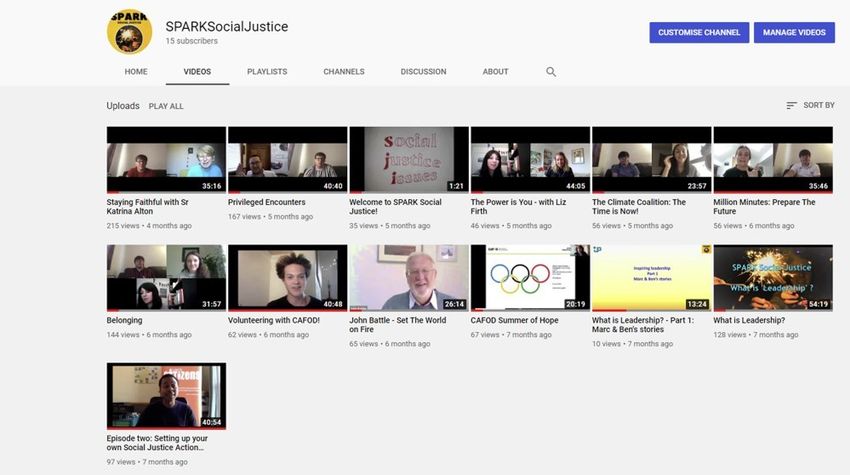
Task: Select the Videos tab
Action: tap(197, 72)
